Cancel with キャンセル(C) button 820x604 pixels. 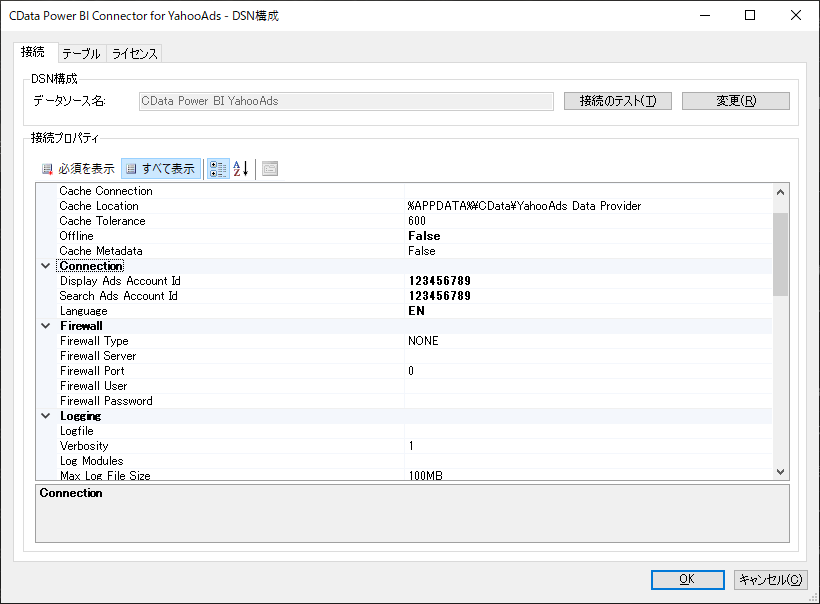pos(770,579)
